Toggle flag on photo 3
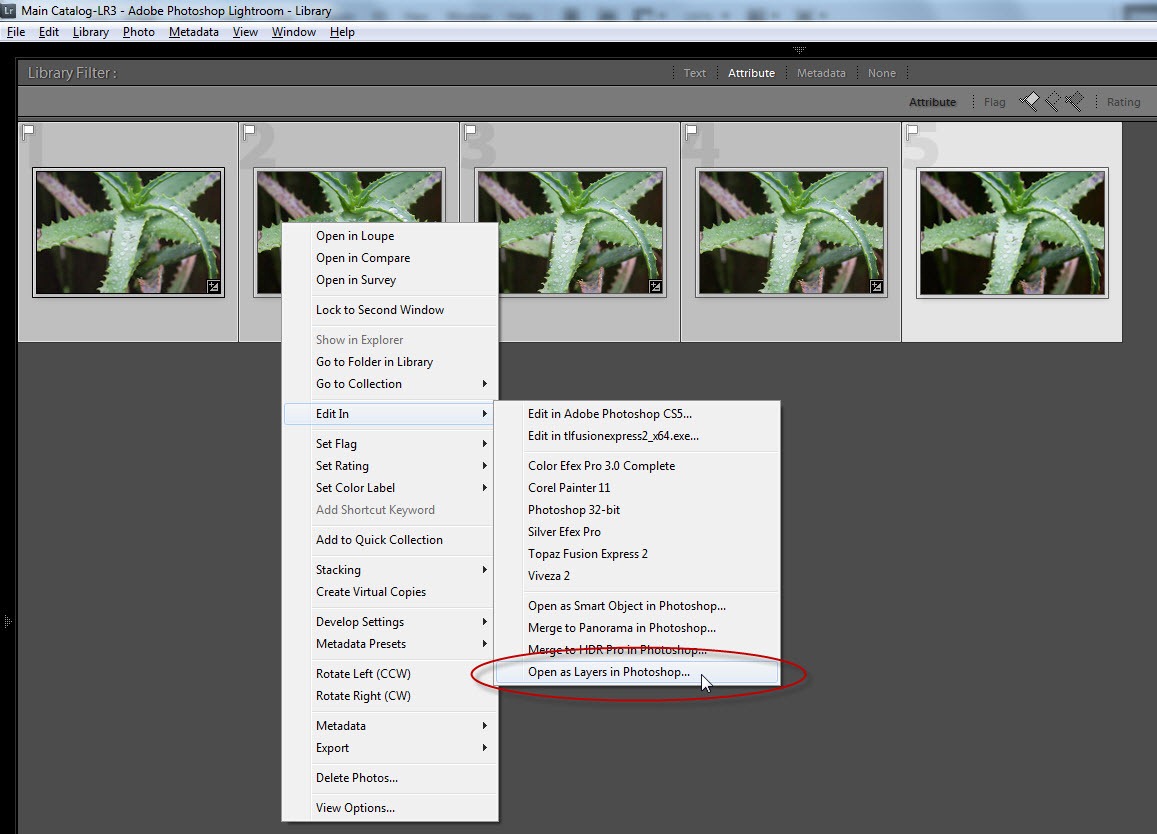 (x=470, y=131)
